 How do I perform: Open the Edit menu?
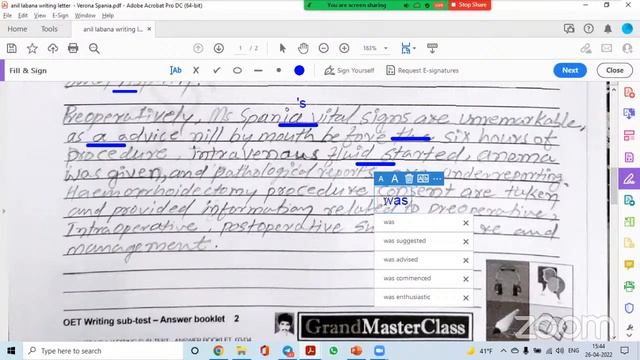[23, 16]
